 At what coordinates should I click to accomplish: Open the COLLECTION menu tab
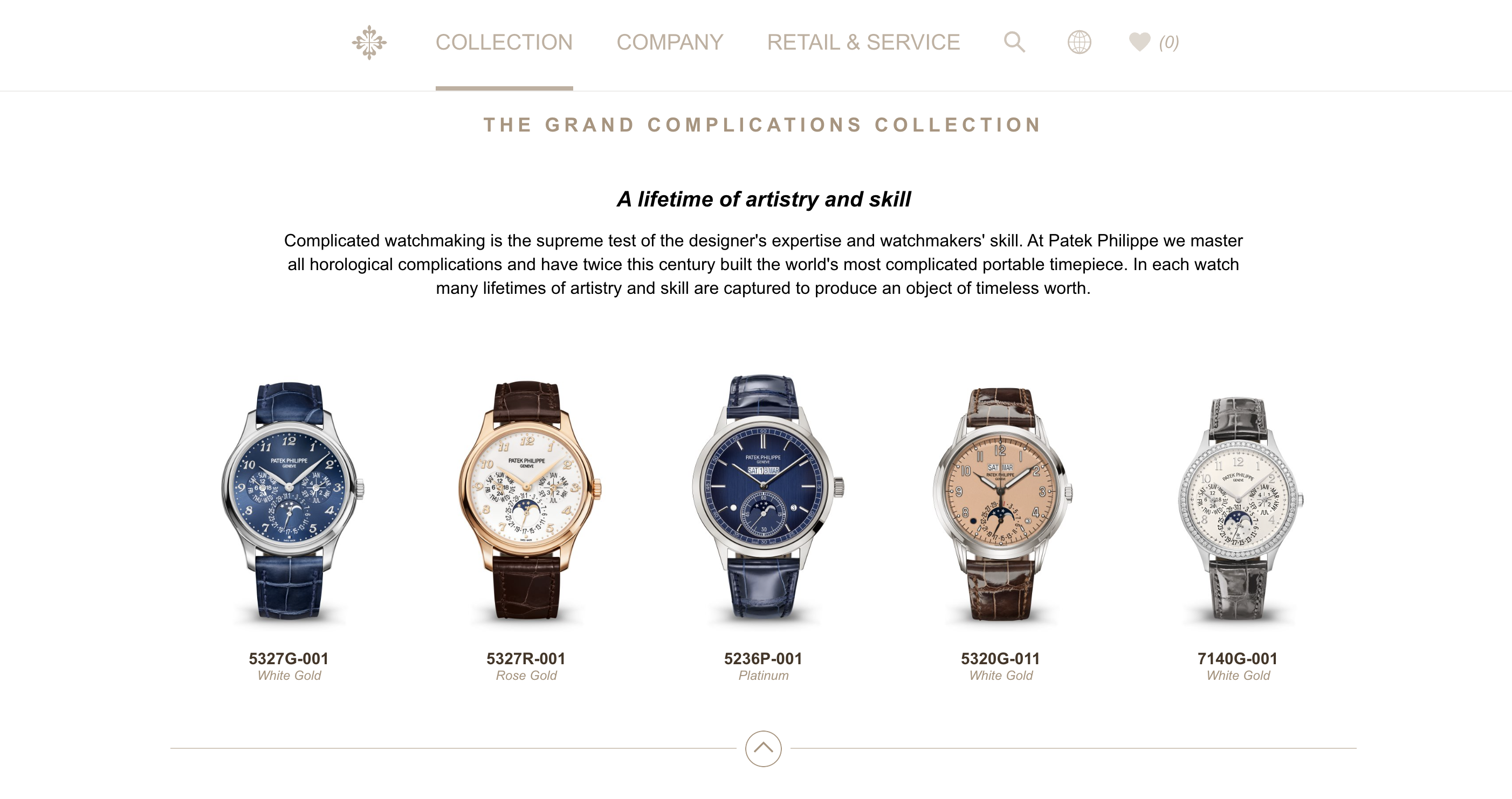coord(504,42)
